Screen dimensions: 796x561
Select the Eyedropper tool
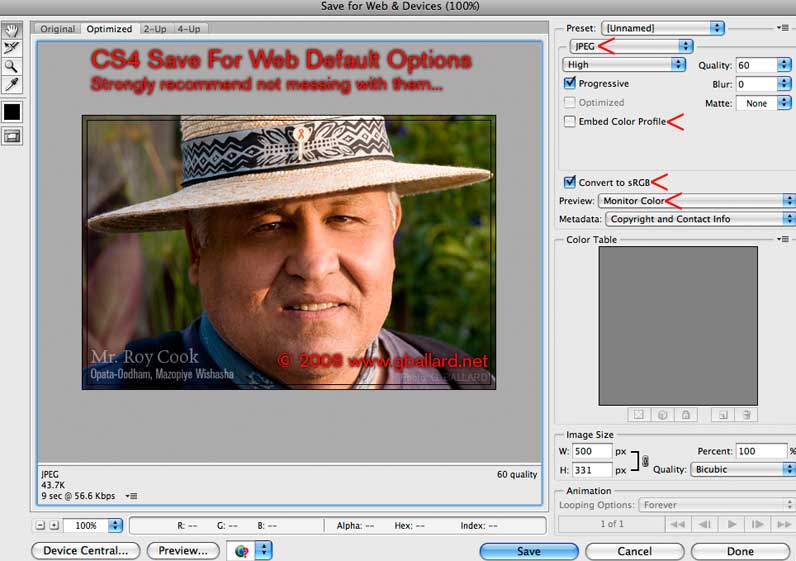12,84
